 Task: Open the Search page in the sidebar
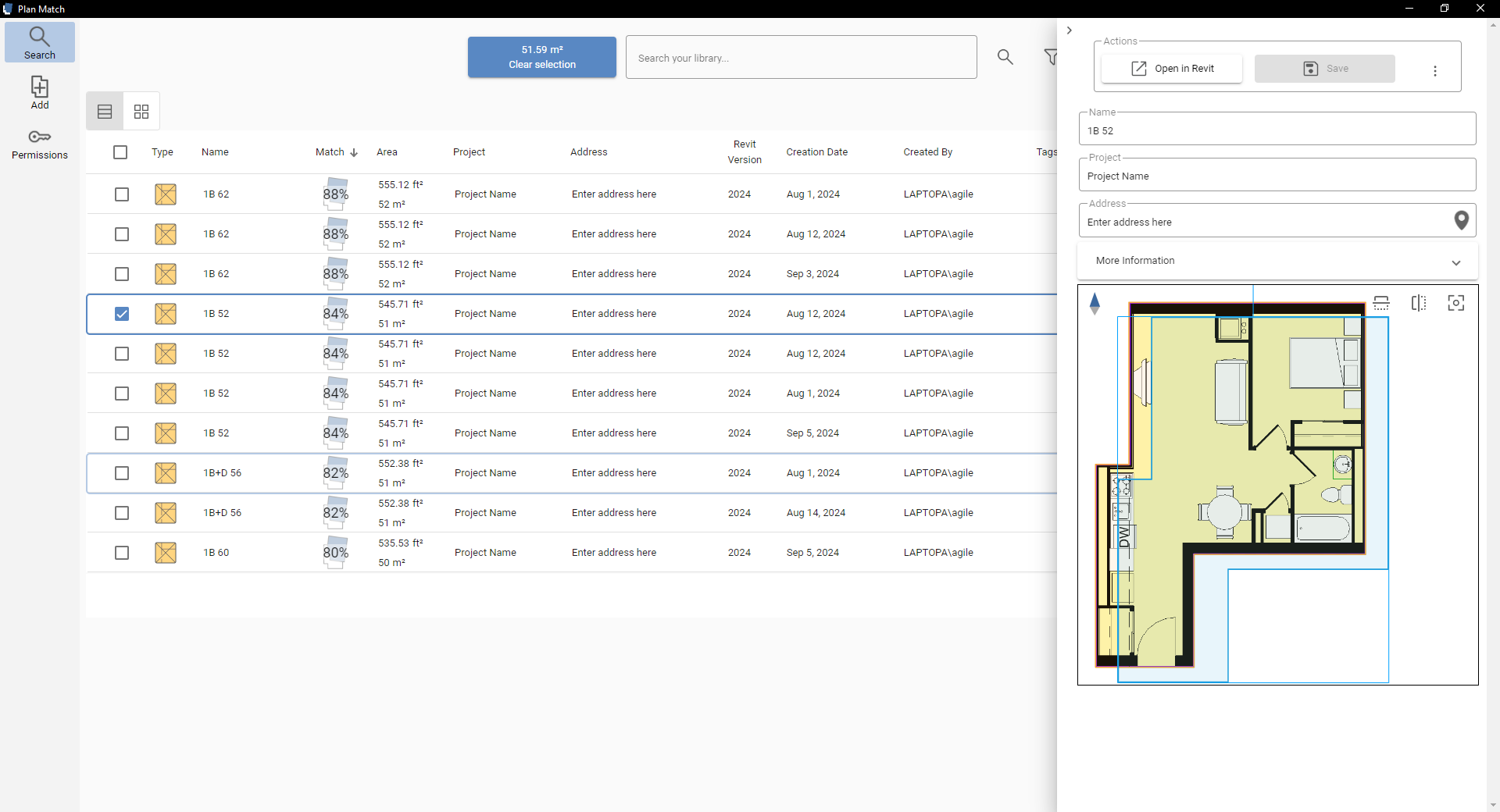pyautogui.click(x=40, y=42)
